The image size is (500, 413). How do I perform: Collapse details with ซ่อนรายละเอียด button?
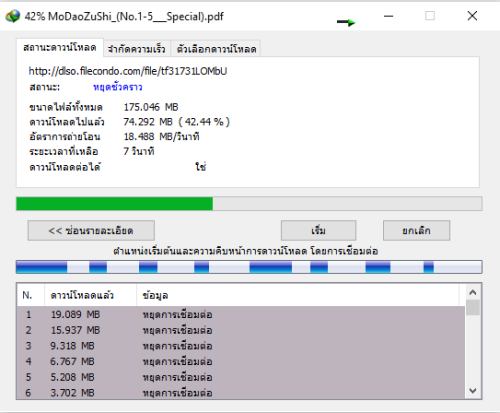pyautogui.click(x=91, y=230)
